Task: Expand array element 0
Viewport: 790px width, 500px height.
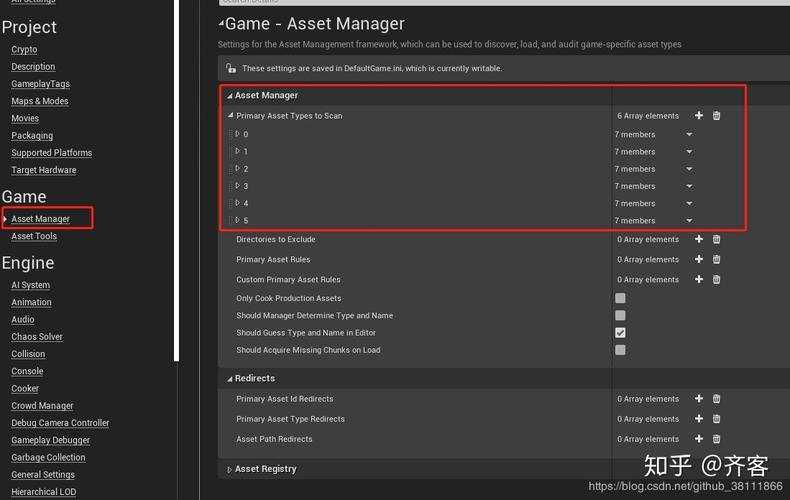Action: point(237,134)
